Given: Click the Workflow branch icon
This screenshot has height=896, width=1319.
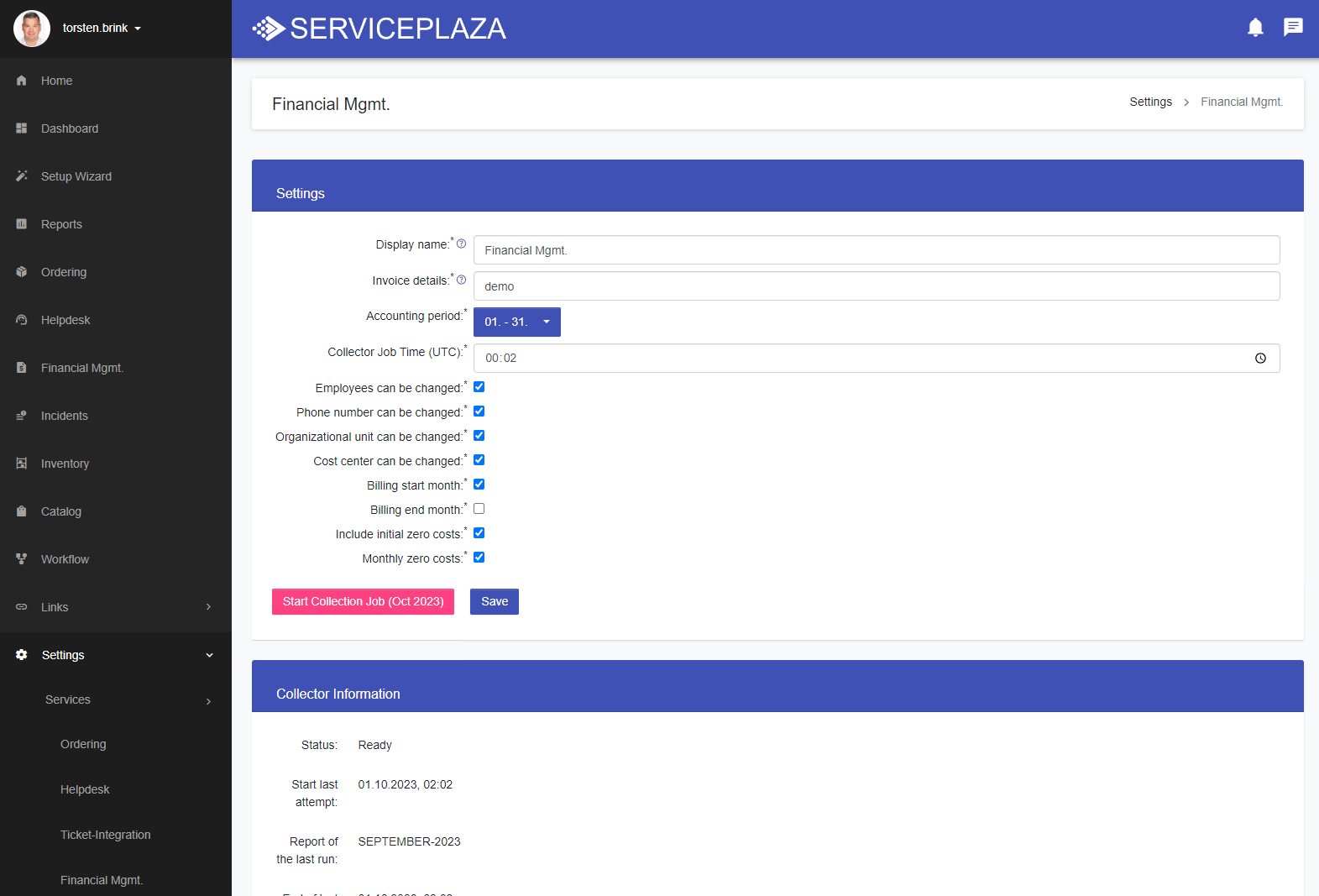Looking at the screenshot, I should [22, 559].
